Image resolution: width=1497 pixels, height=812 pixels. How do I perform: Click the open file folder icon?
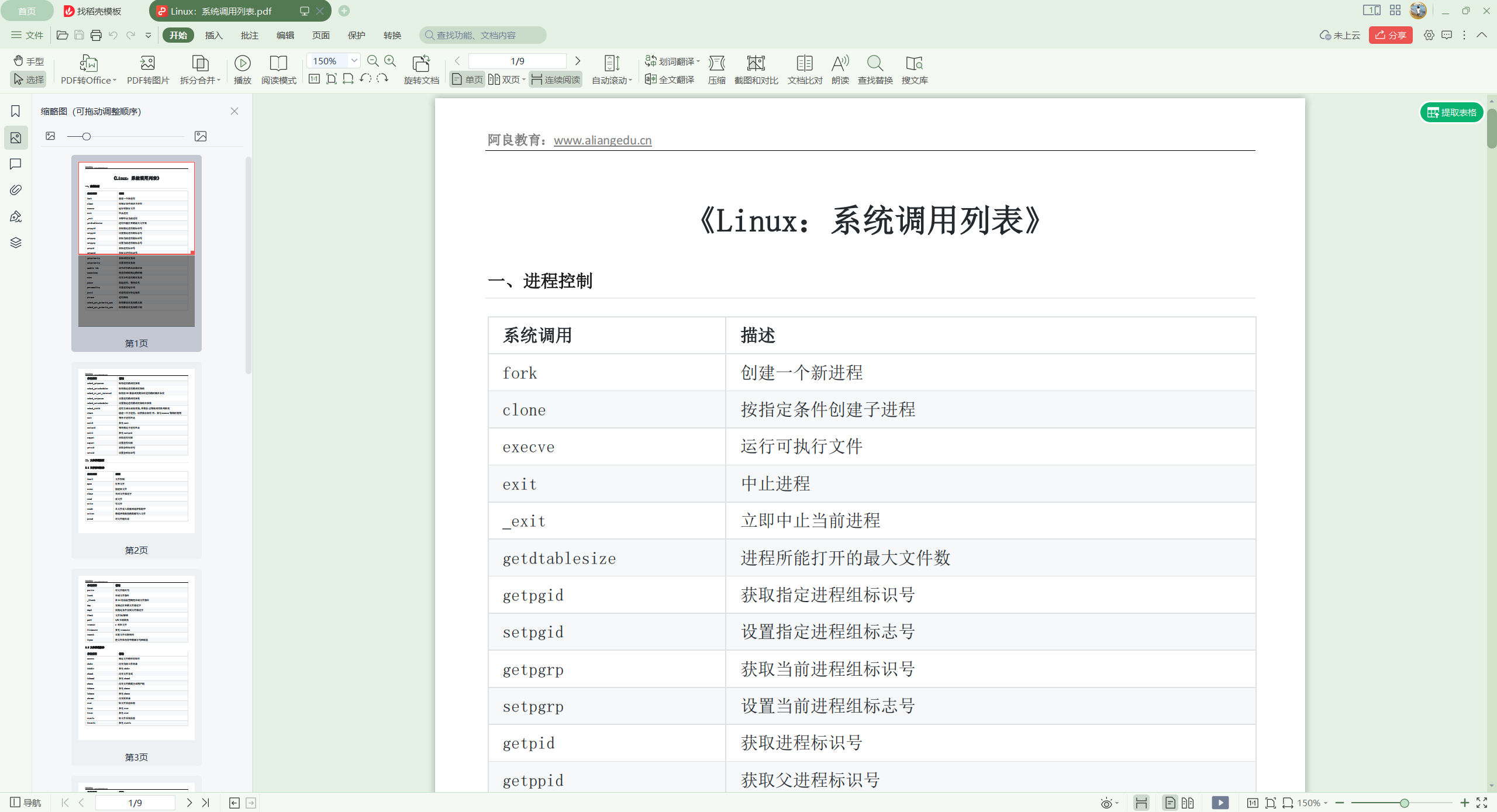click(62, 35)
